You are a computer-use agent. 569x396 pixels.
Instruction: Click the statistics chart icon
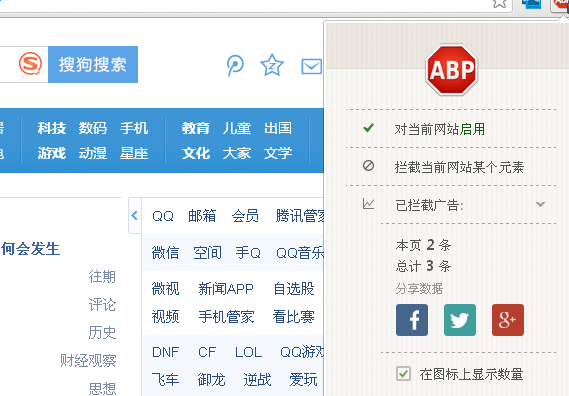tap(368, 204)
